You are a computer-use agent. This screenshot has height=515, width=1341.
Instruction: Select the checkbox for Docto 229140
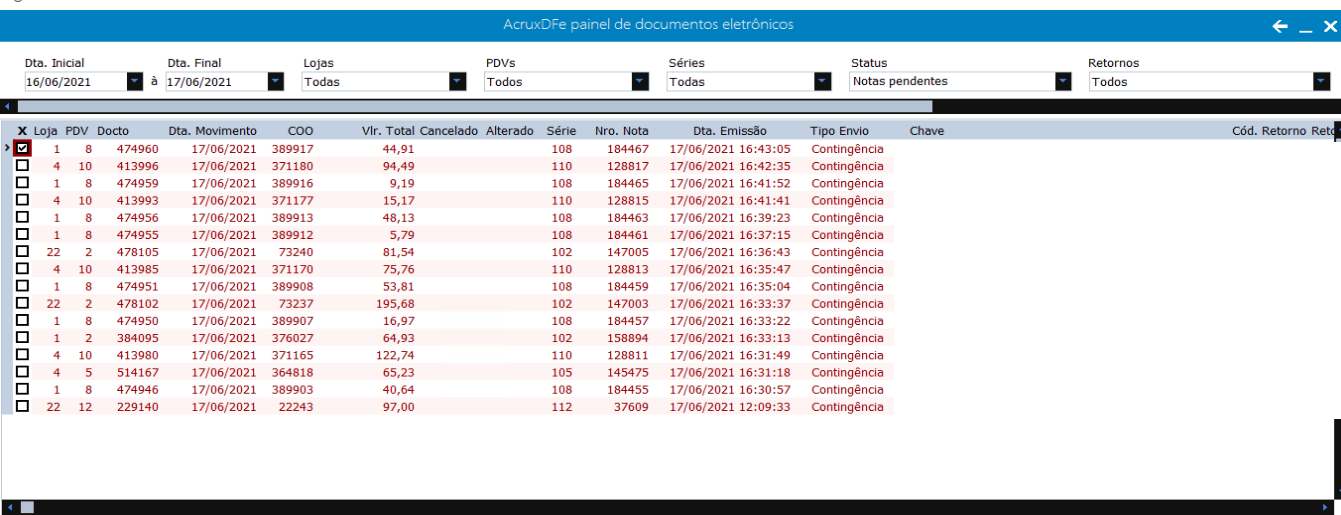tap(23, 407)
